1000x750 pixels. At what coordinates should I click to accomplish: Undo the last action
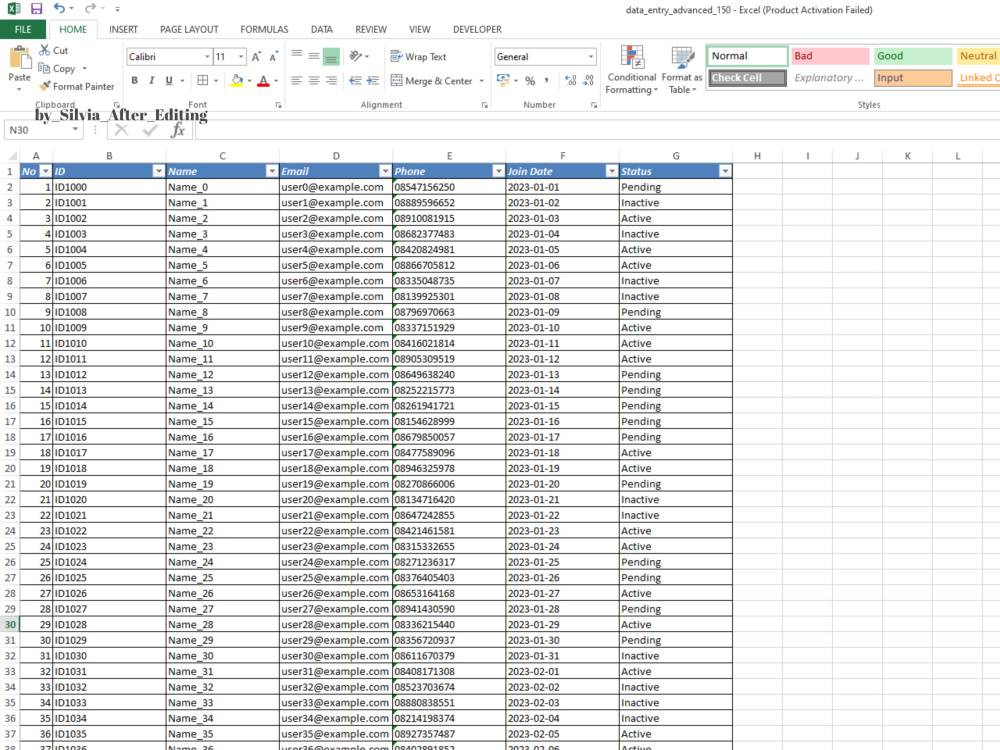(59, 8)
